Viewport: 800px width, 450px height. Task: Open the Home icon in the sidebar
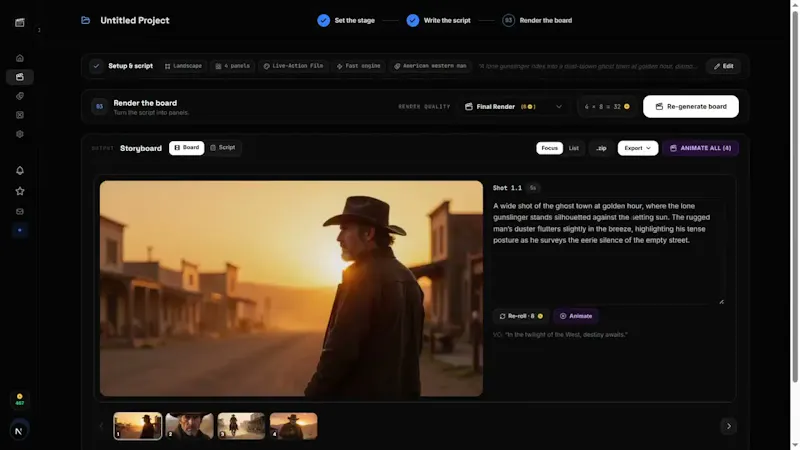click(19, 58)
